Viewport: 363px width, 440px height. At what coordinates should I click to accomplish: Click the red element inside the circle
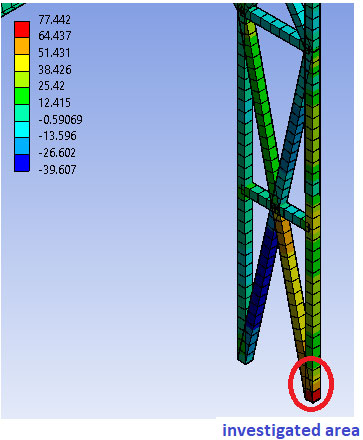313,395
